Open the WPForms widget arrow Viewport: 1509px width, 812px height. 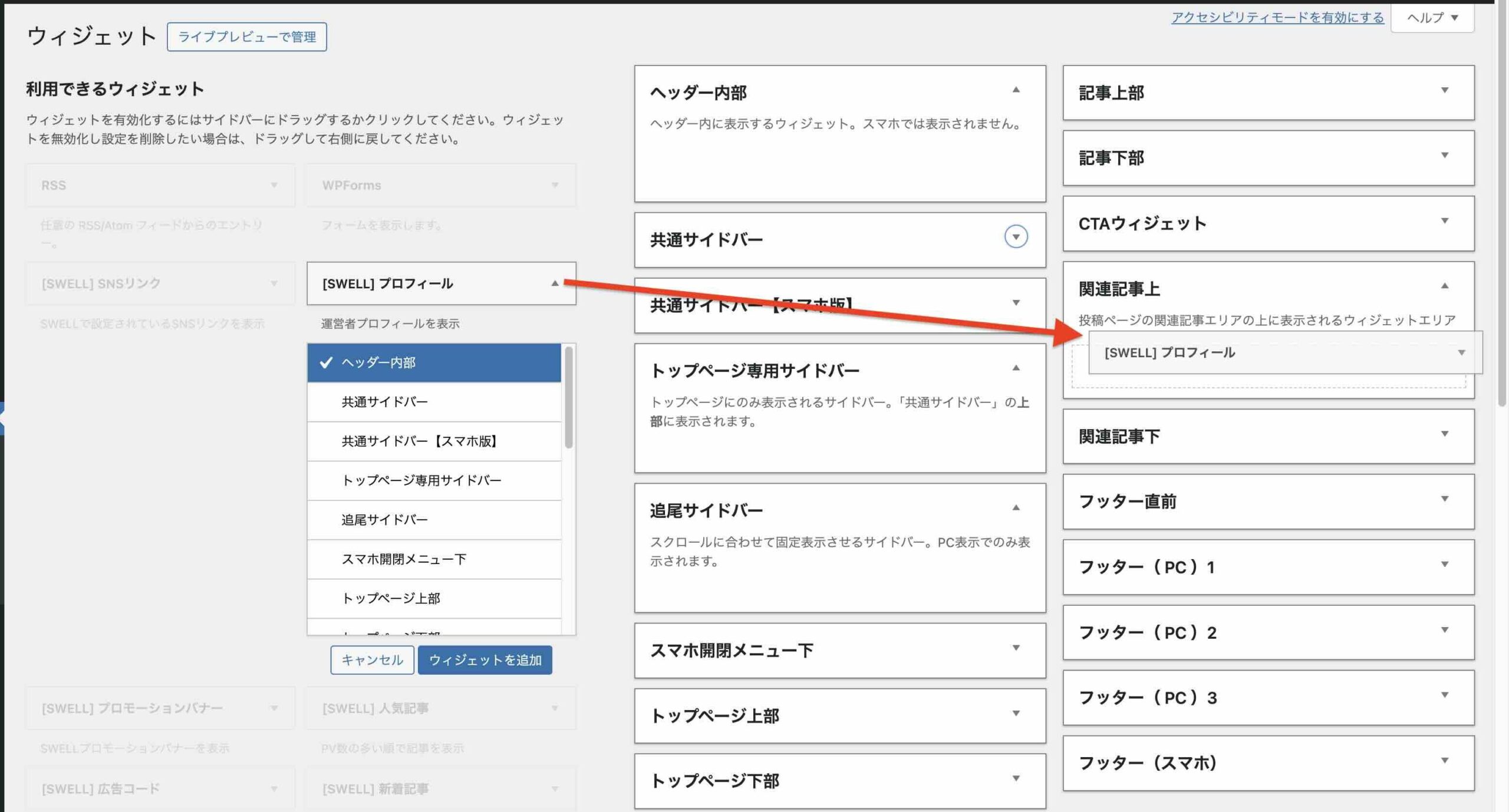click(x=555, y=185)
